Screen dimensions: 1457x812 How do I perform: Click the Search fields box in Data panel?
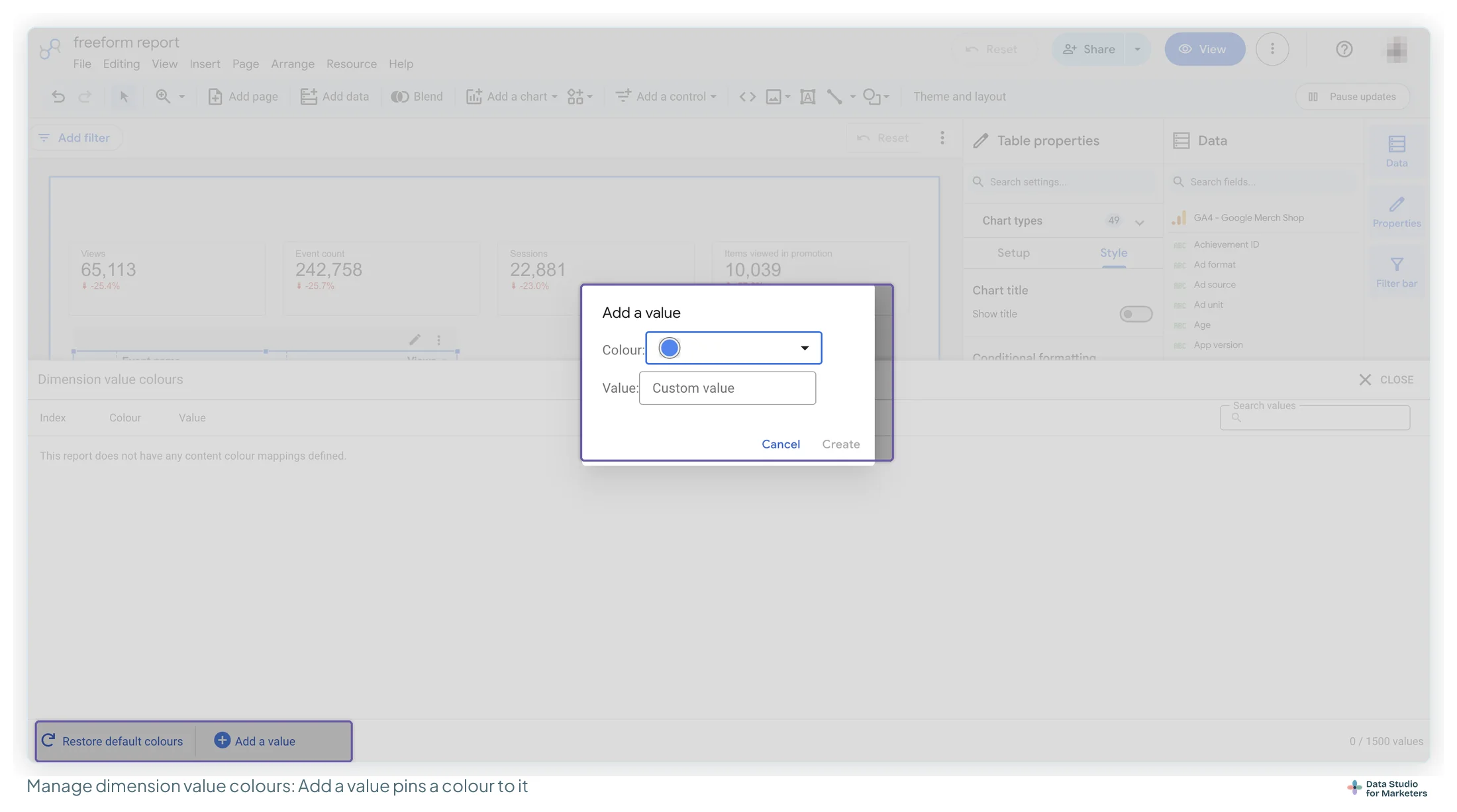(x=1264, y=182)
